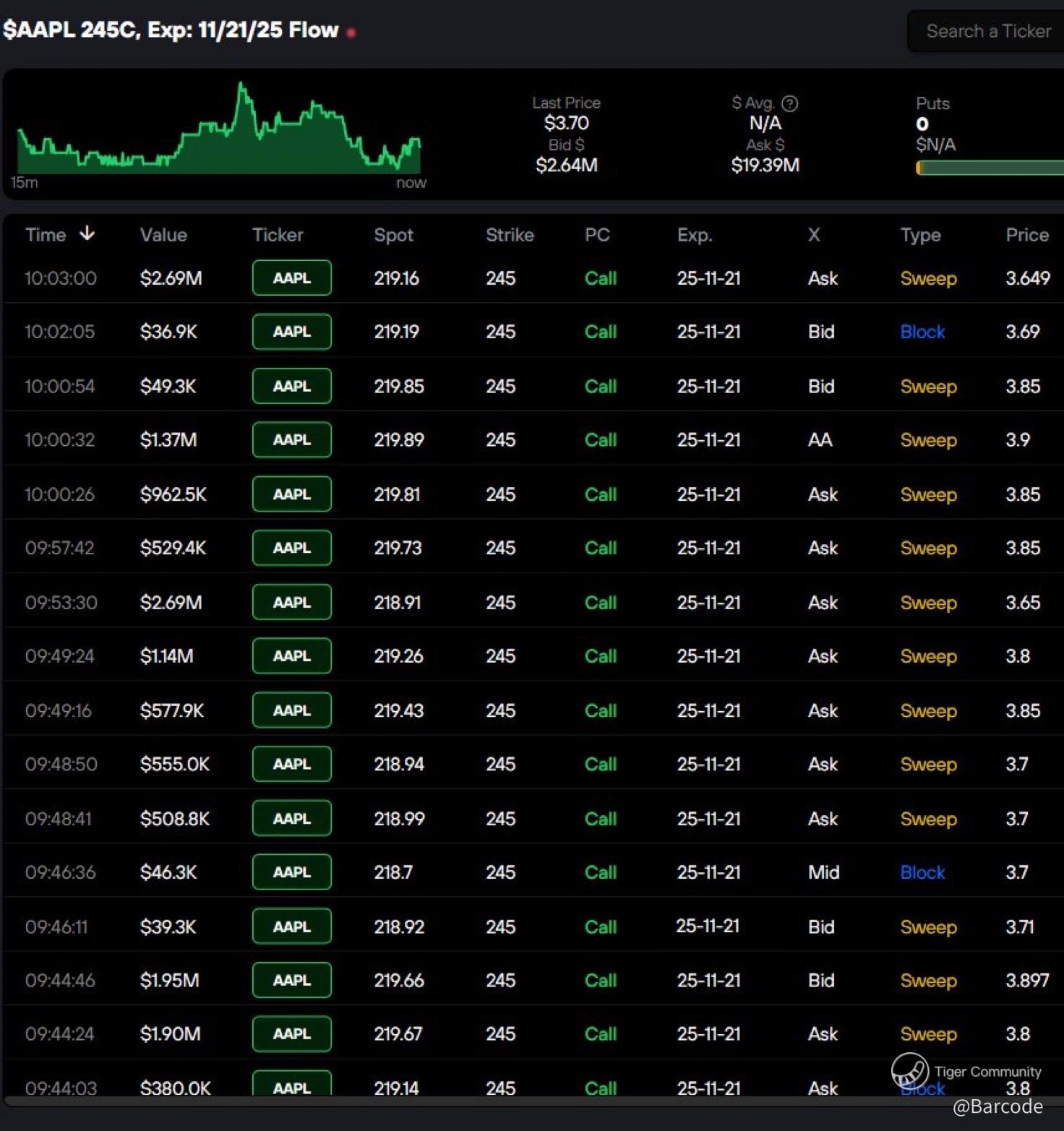The image size is (1064, 1131).
Task: Click the $ Avg. help question mark icon
Action: pyautogui.click(x=790, y=103)
